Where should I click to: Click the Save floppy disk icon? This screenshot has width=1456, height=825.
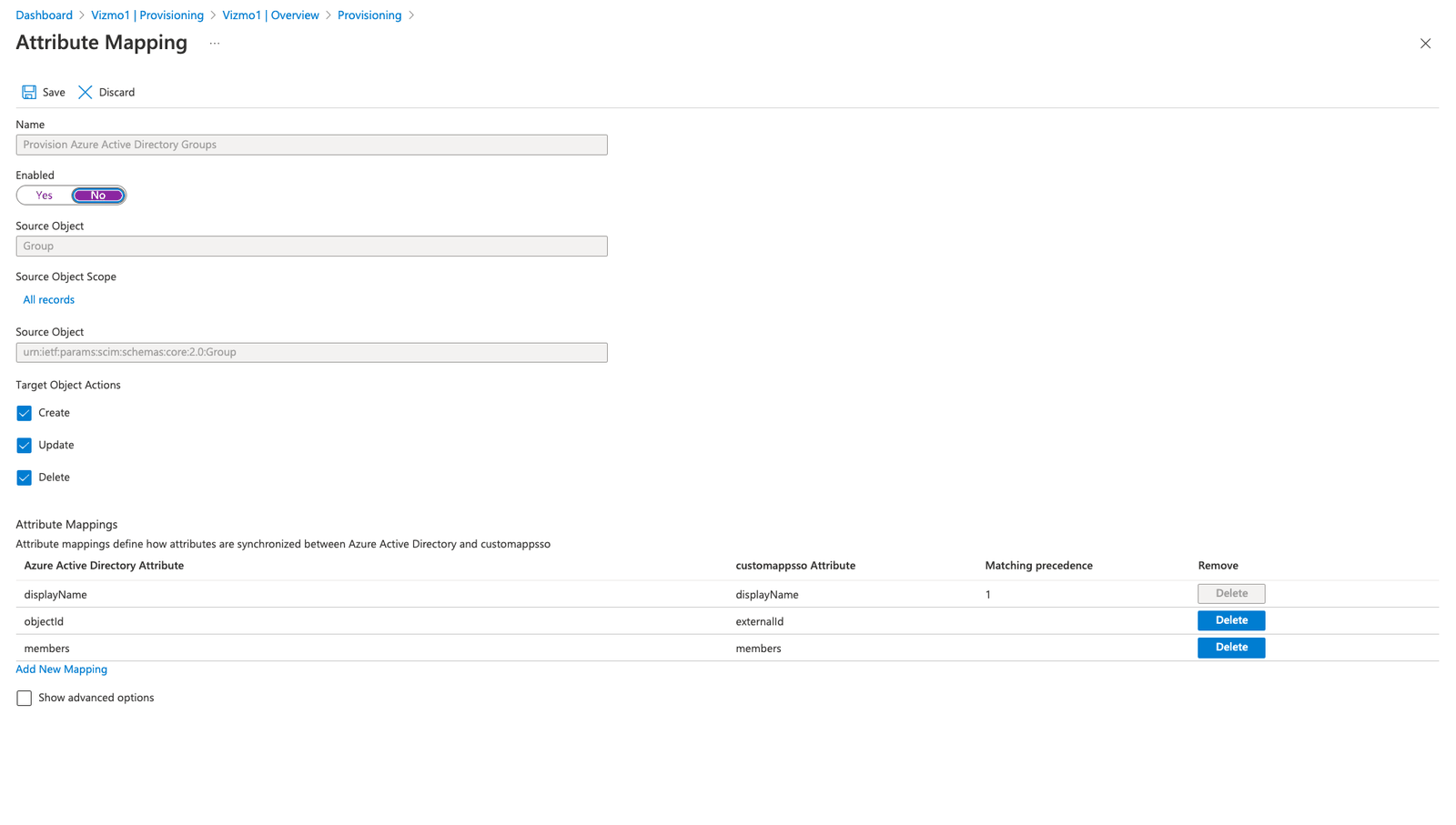pyautogui.click(x=29, y=92)
